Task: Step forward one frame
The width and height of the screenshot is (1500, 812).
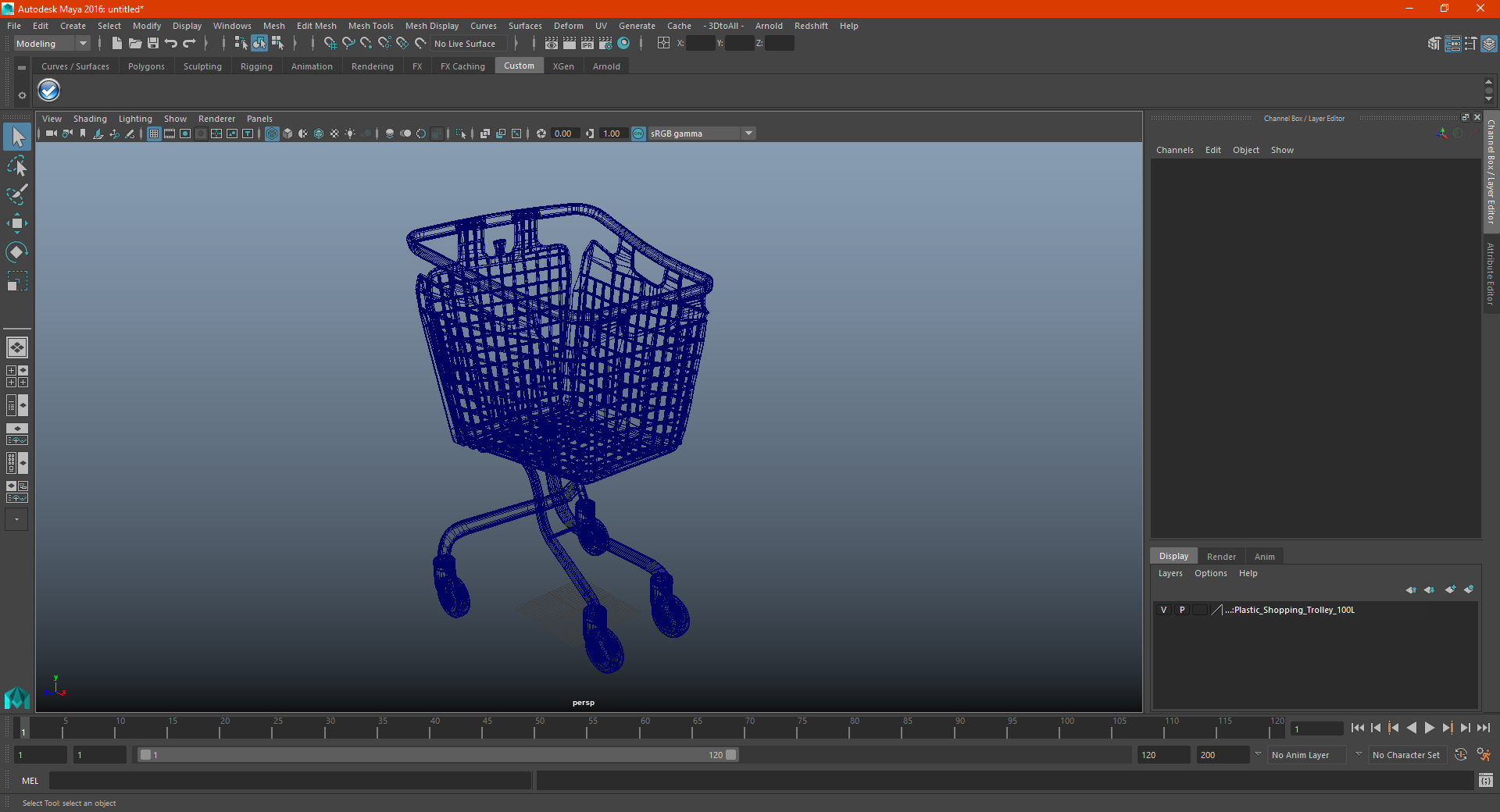Action: (x=1466, y=728)
